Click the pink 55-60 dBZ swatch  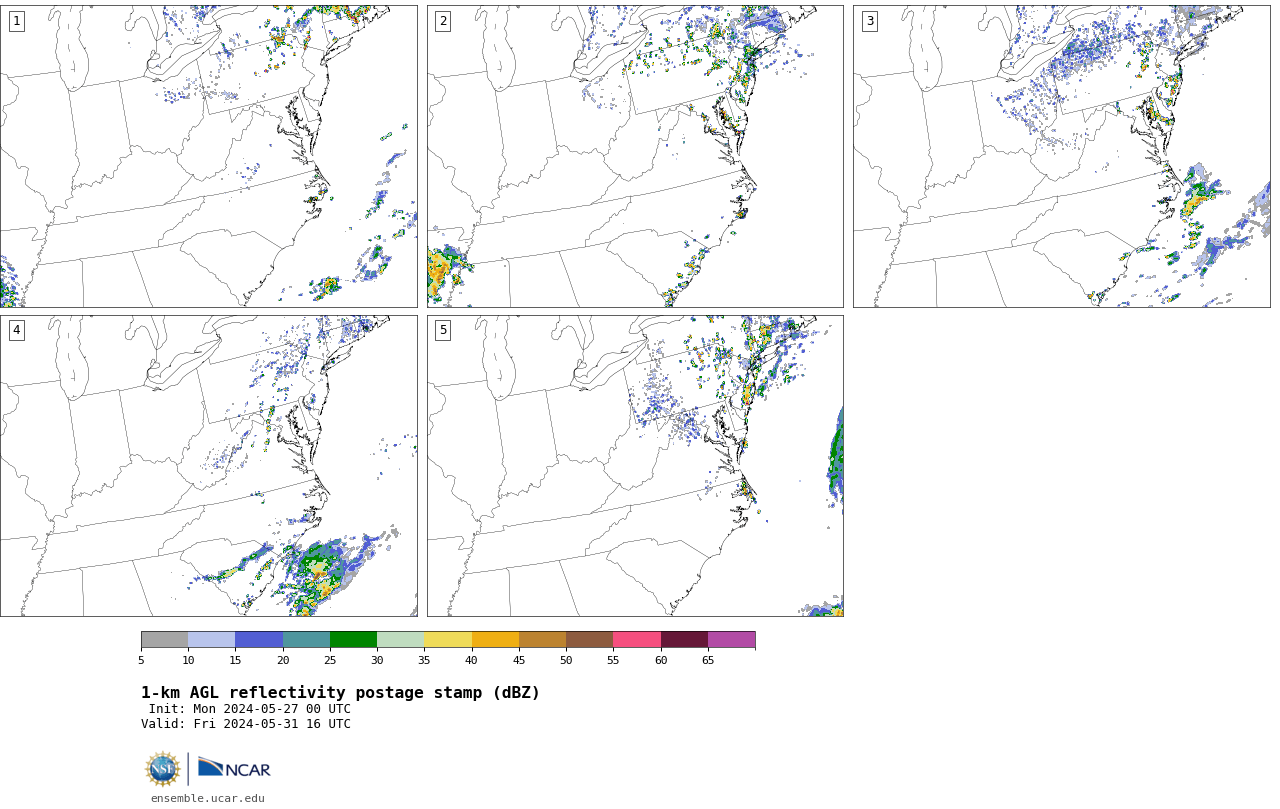click(637, 640)
